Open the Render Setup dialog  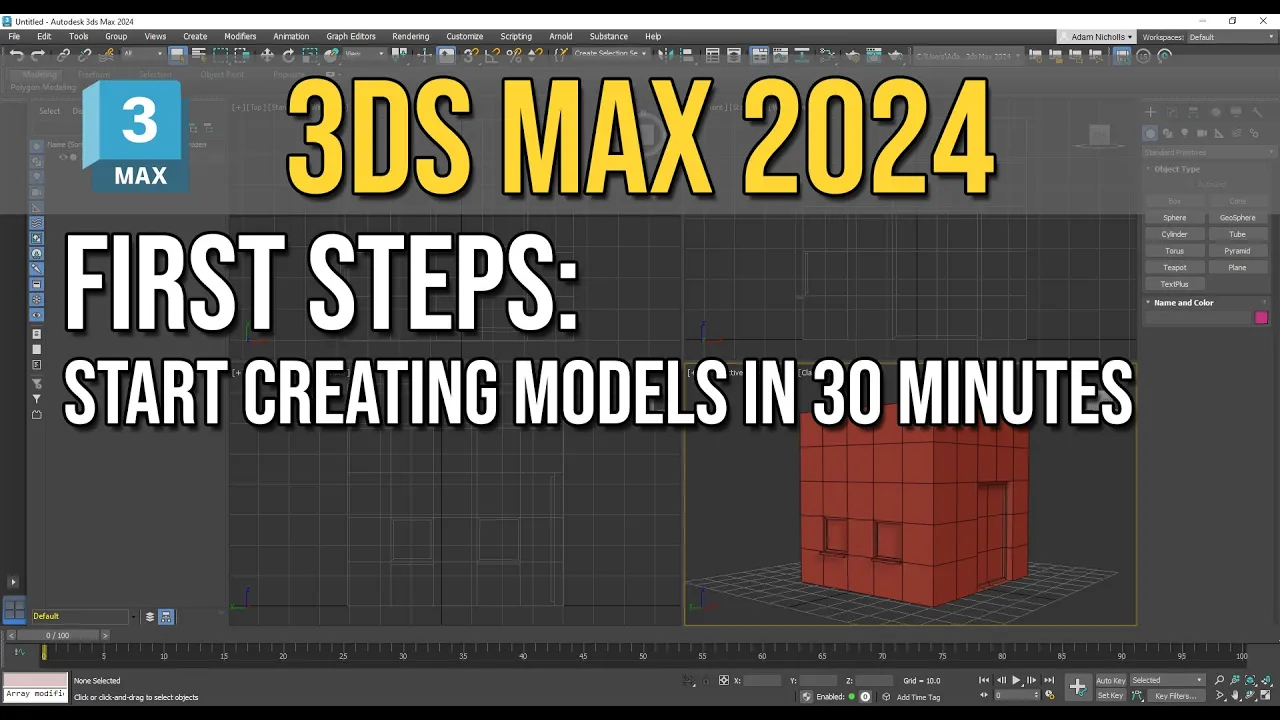coord(851,55)
